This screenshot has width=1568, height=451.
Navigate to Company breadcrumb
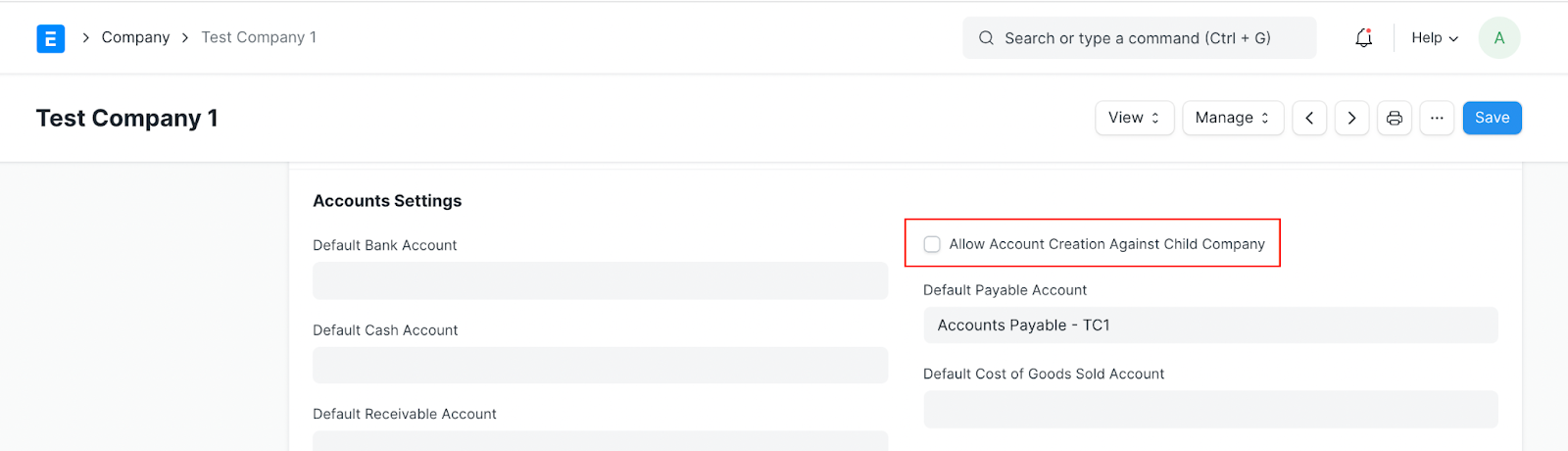[135, 37]
